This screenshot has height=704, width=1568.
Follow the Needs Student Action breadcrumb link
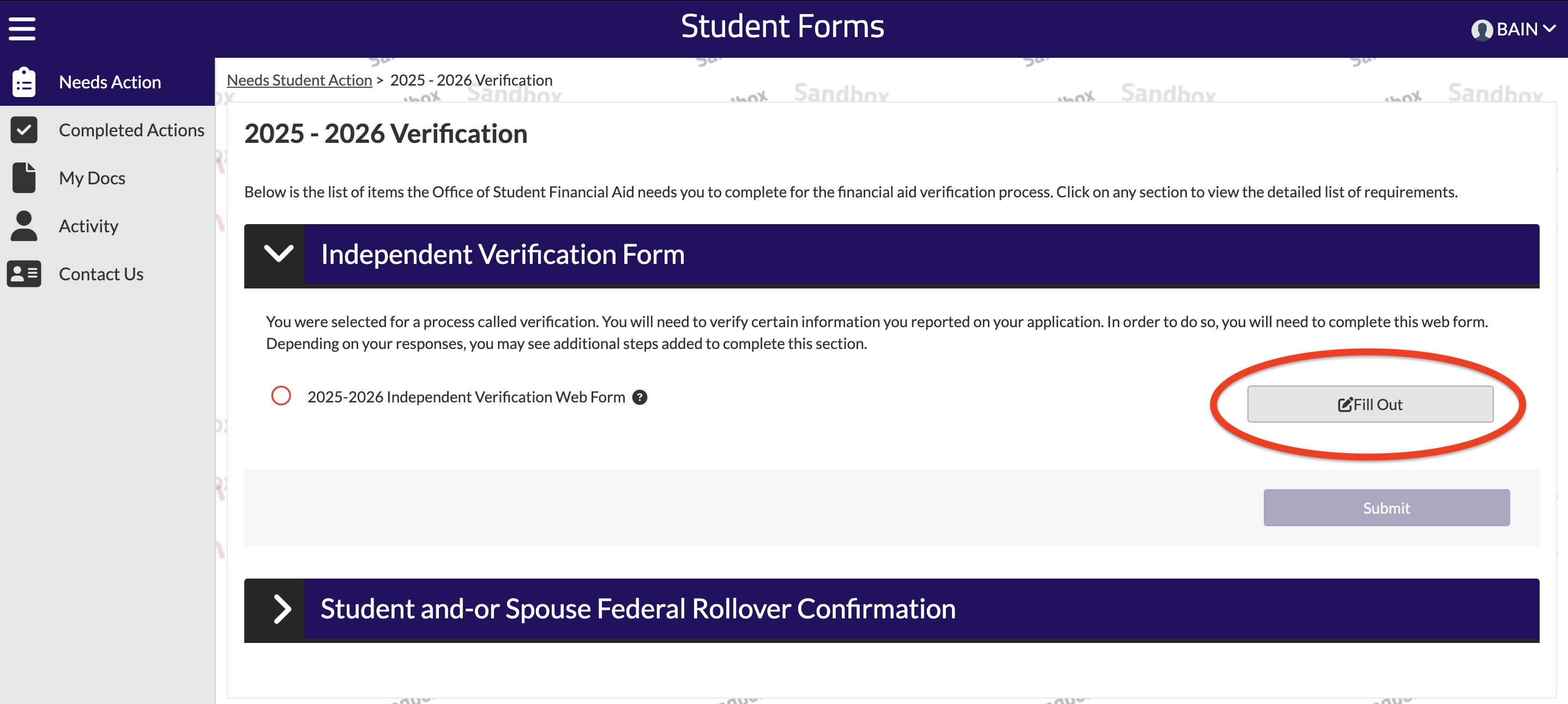click(299, 80)
